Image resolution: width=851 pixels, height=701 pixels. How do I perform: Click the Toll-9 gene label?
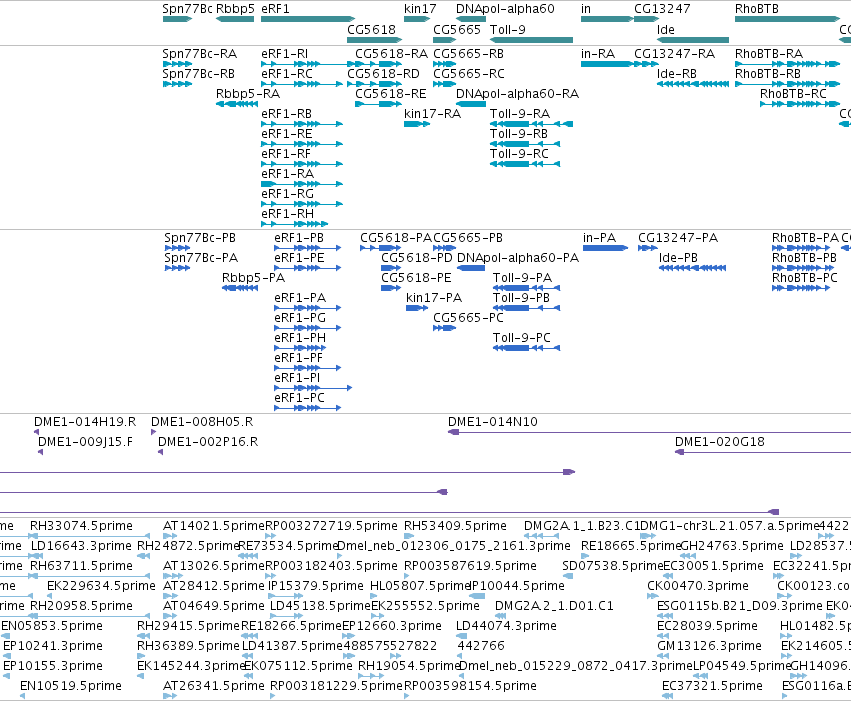click(507, 30)
